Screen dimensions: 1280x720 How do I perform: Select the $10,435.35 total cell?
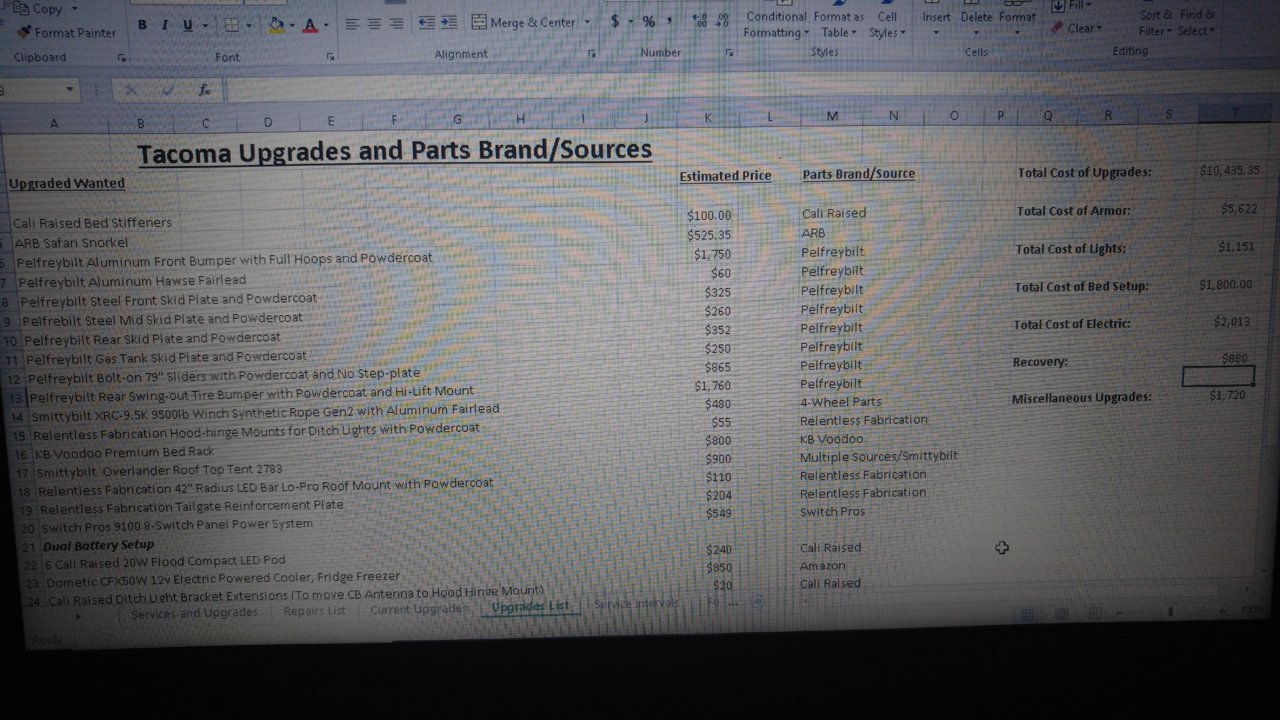(x=1230, y=170)
